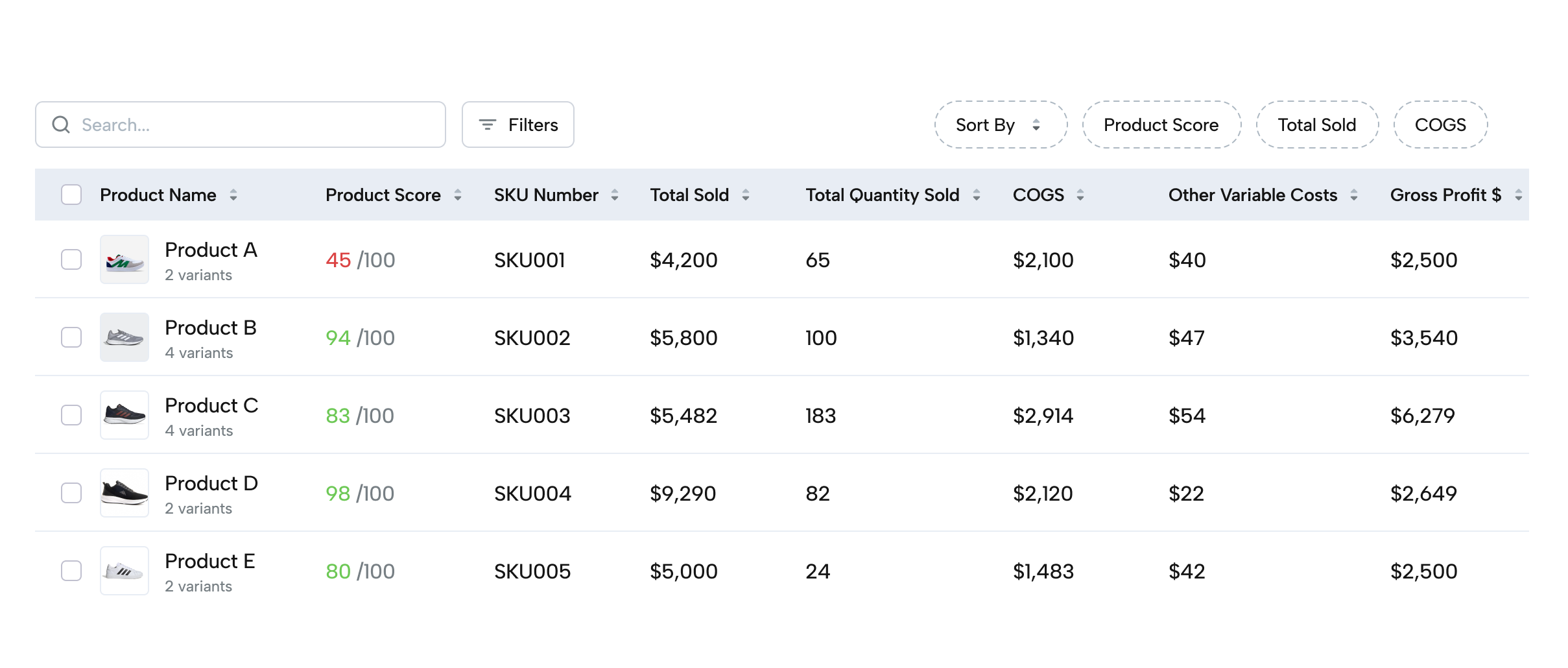The image size is (1568, 668).
Task: Click the filter funnel icon beside Filters
Action: (488, 125)
